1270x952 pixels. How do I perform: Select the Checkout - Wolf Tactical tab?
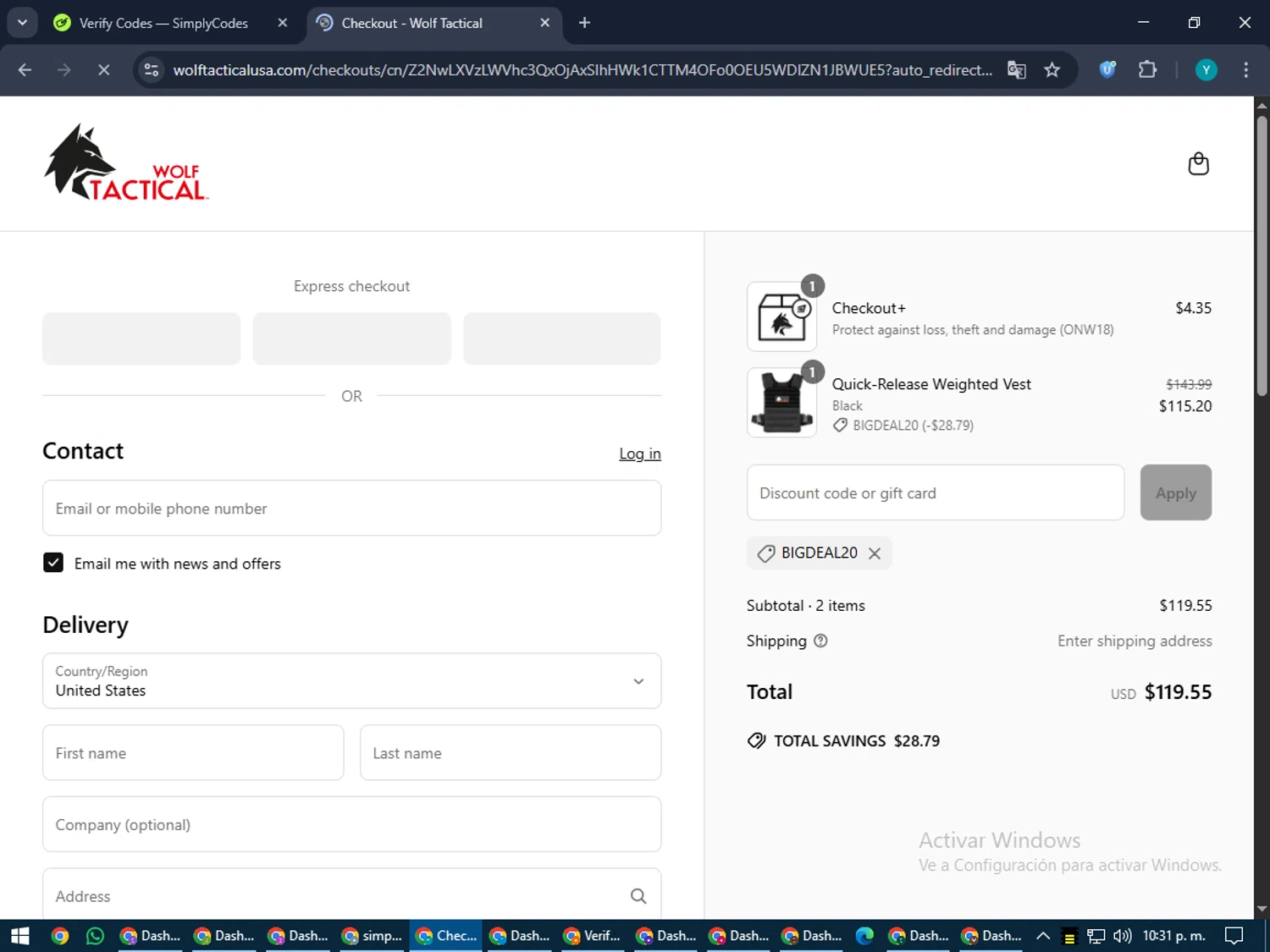coord(411,23)
